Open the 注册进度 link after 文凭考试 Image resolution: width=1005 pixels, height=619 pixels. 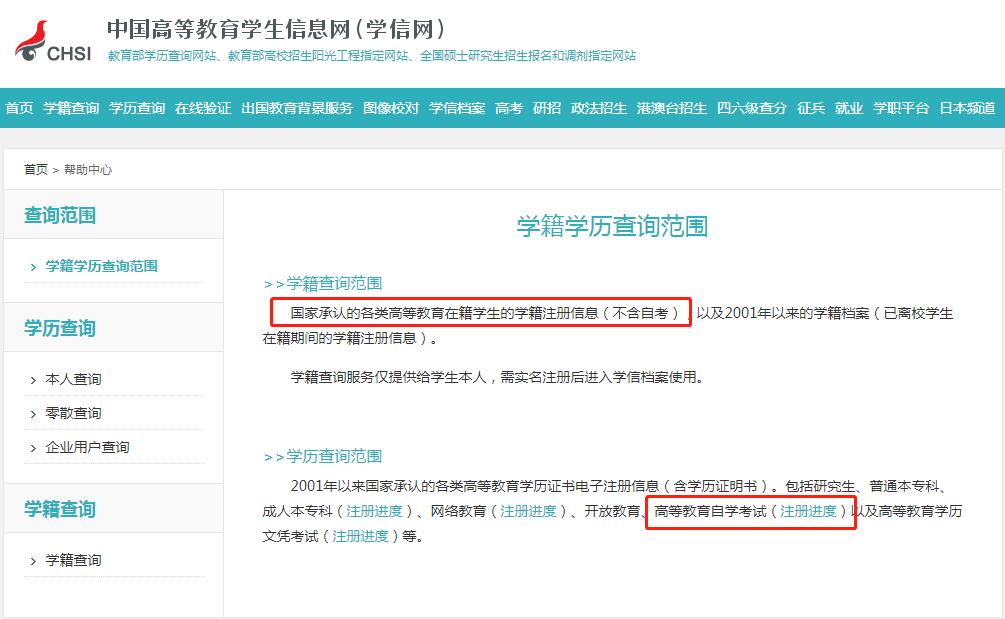pyautogui.click(x=360, y=536)
